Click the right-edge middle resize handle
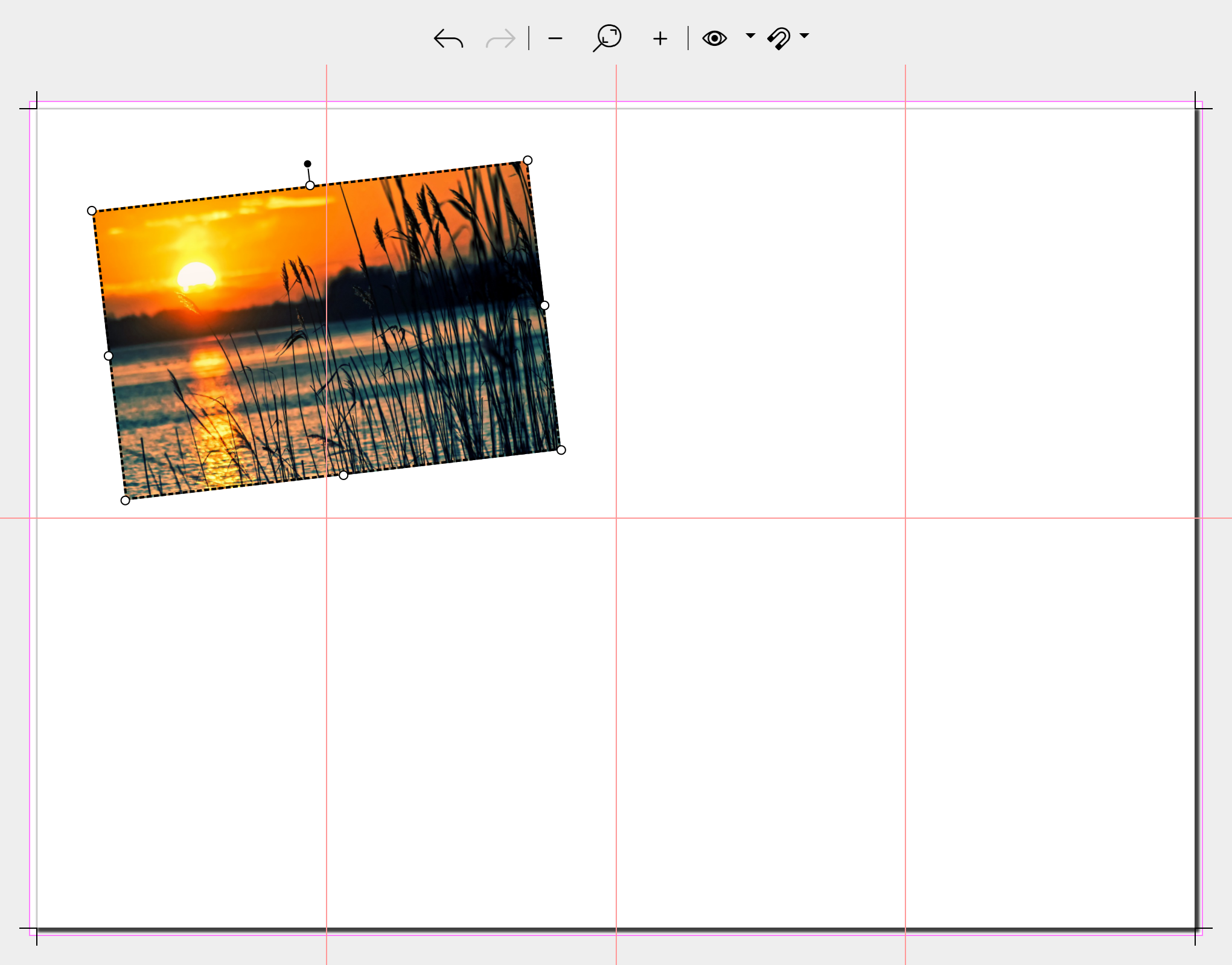This screenshot has height=965, width=1232. (x=544, y=306)
